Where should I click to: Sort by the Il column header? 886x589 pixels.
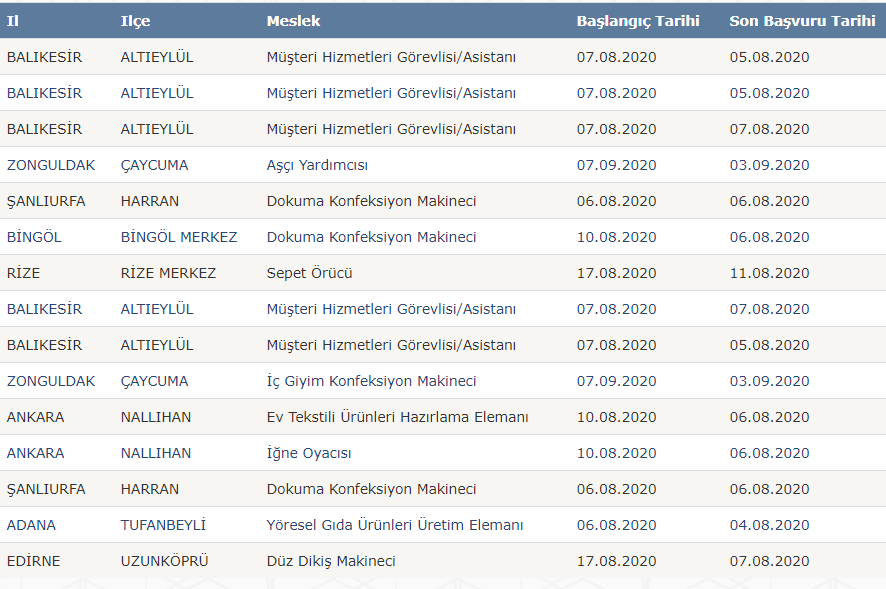point(12,21)
